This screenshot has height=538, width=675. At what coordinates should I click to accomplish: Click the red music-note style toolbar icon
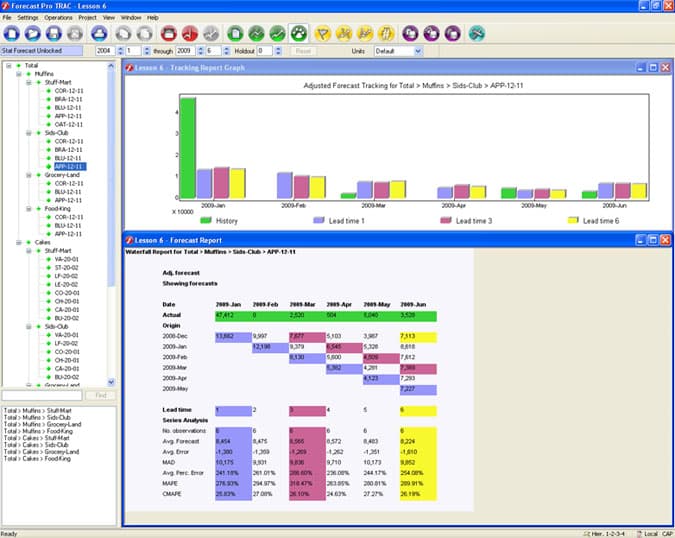coord(190,33)
